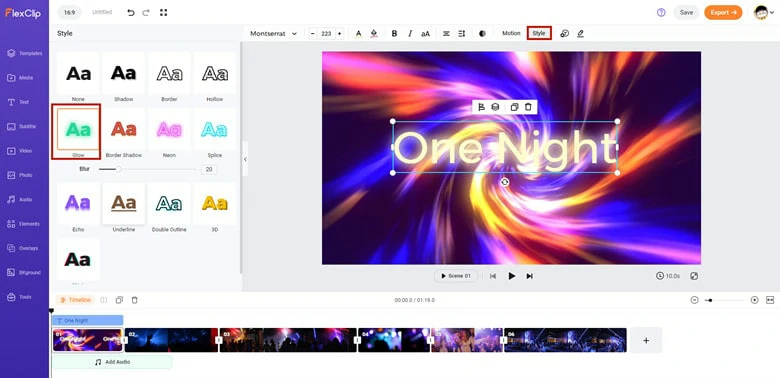Screen dimensions: 780x378
Task: Open the Montserrat font dropdown
Action: (x=273, y=34)
